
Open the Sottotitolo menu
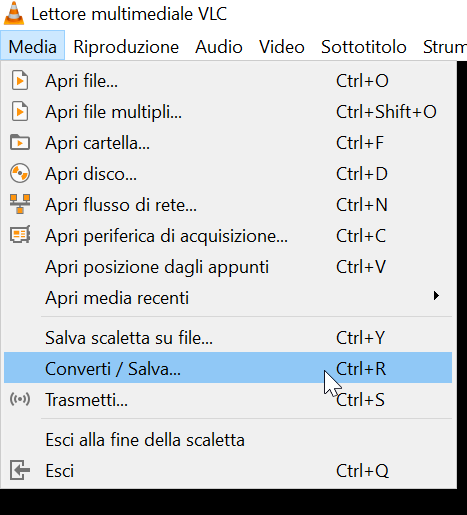(x=364, y=46)
